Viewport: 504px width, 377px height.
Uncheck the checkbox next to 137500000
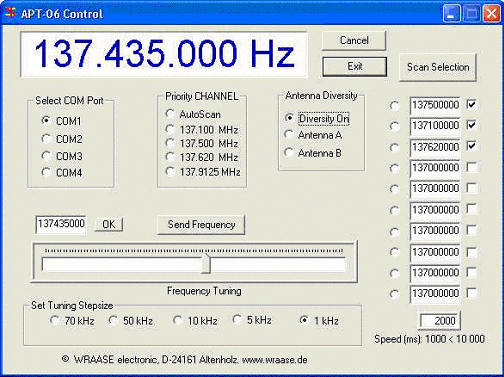(x=472, y=104)
